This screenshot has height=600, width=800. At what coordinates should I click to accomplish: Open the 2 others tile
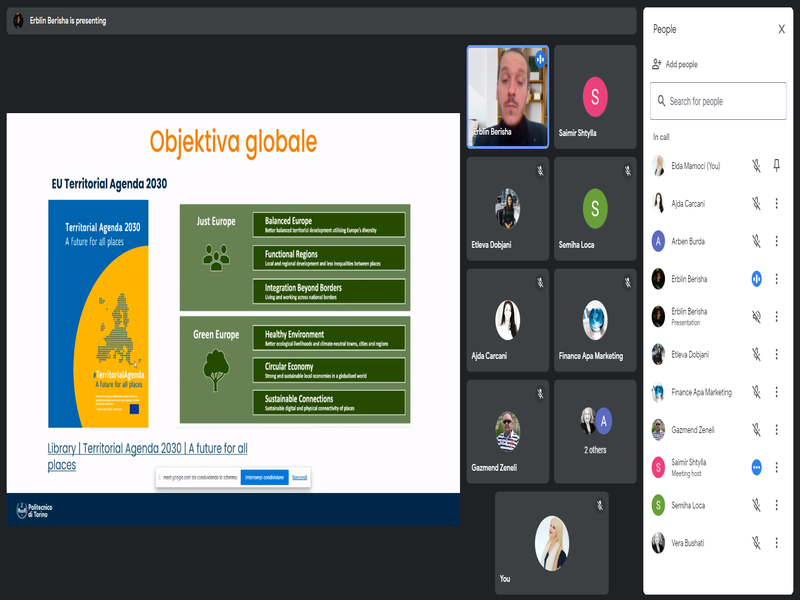click(x=595, y=431)
